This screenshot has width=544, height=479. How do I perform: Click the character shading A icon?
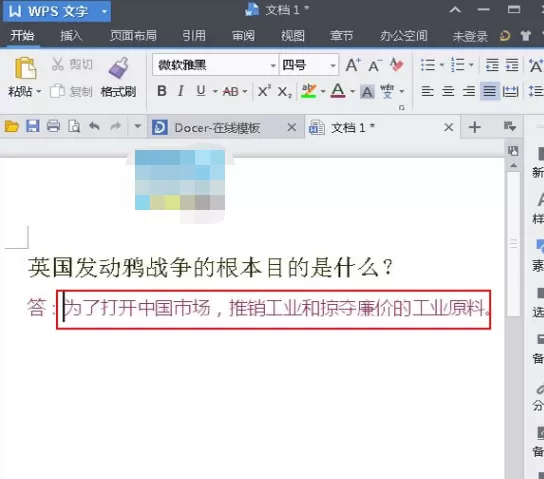click(x=367, y=92)
